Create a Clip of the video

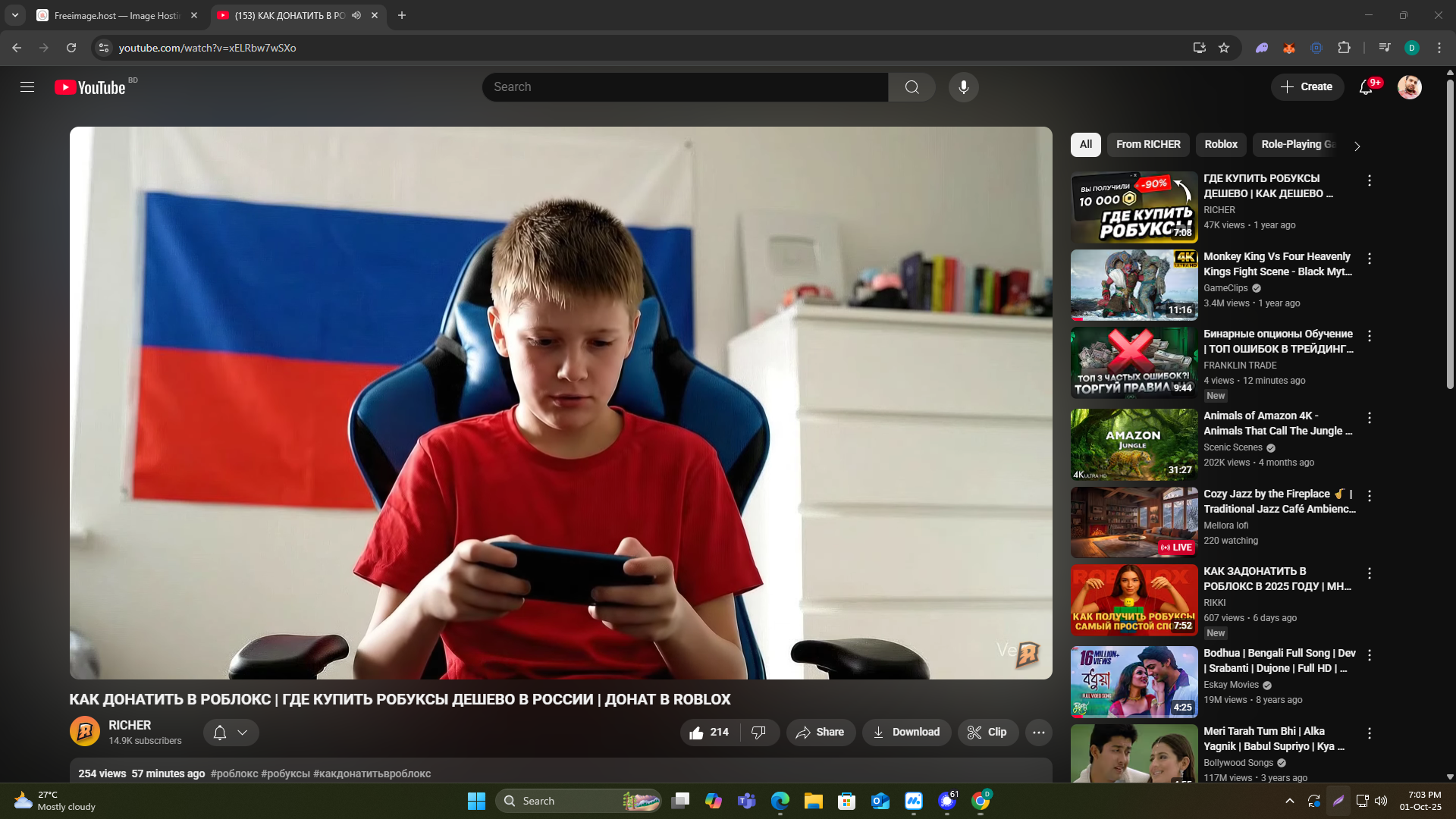point(987,732)
